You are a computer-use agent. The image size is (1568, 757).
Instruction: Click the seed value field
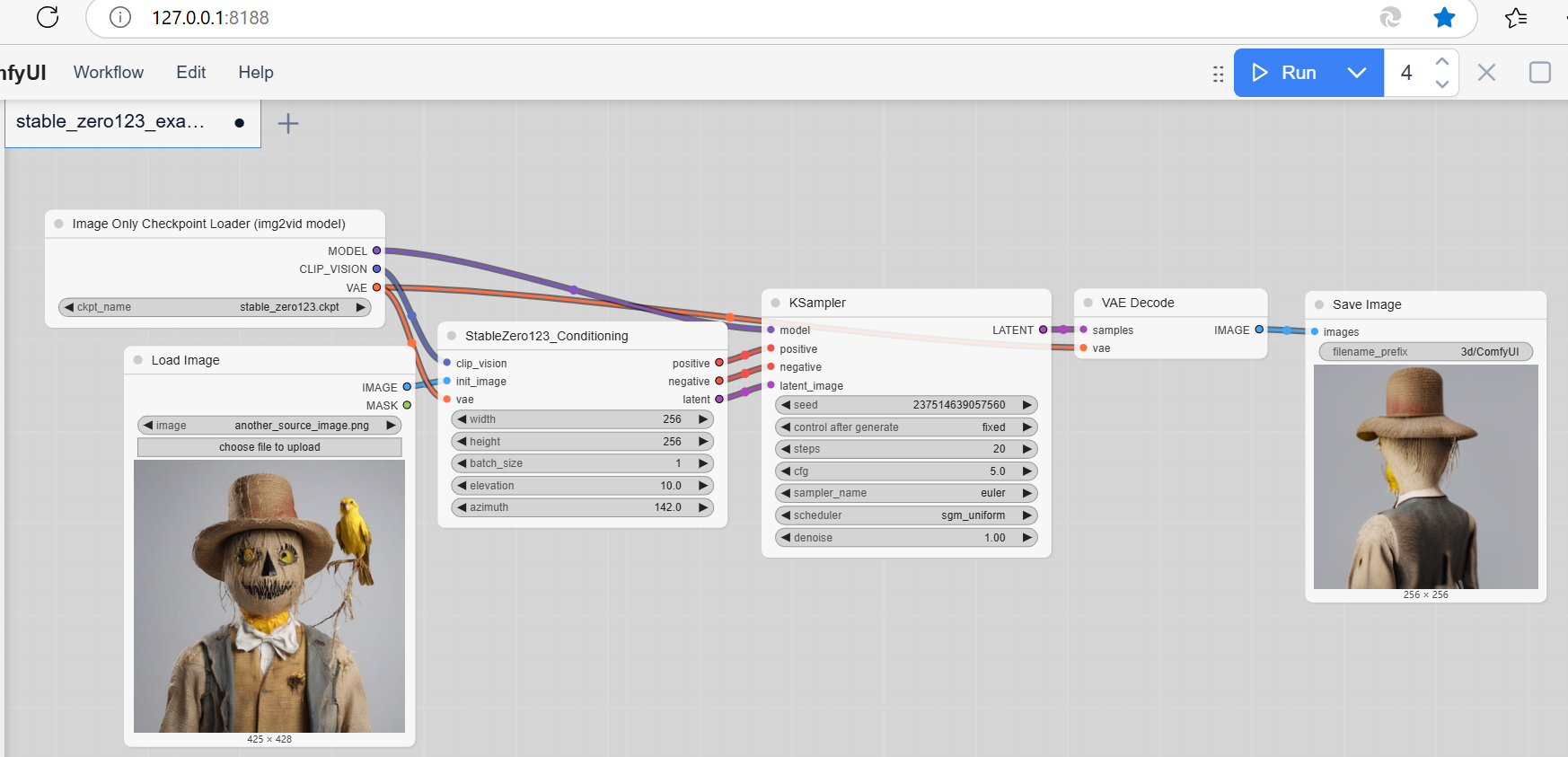906,405
